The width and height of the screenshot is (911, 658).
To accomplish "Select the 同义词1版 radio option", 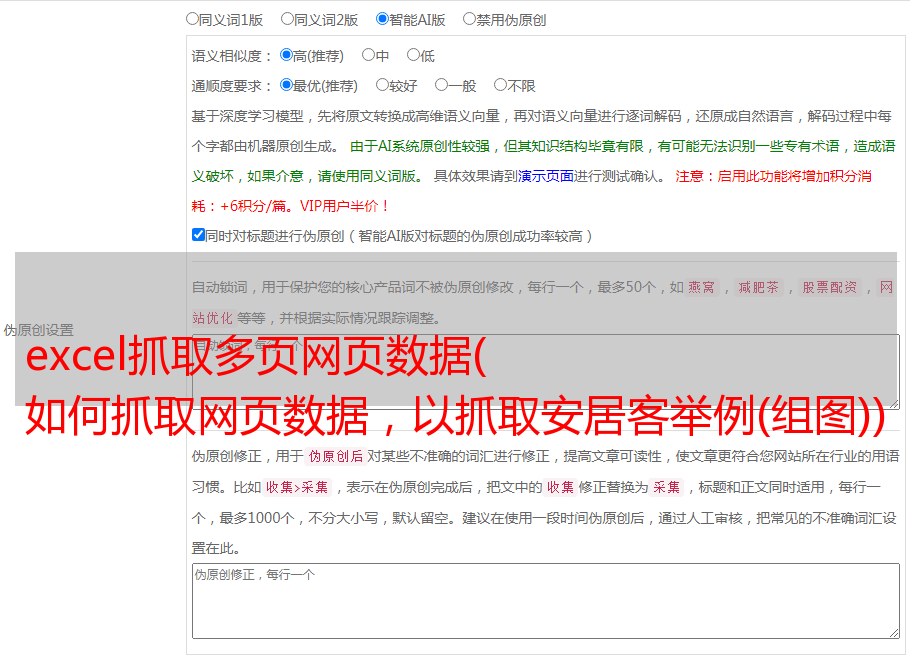I will coord(192,19).
